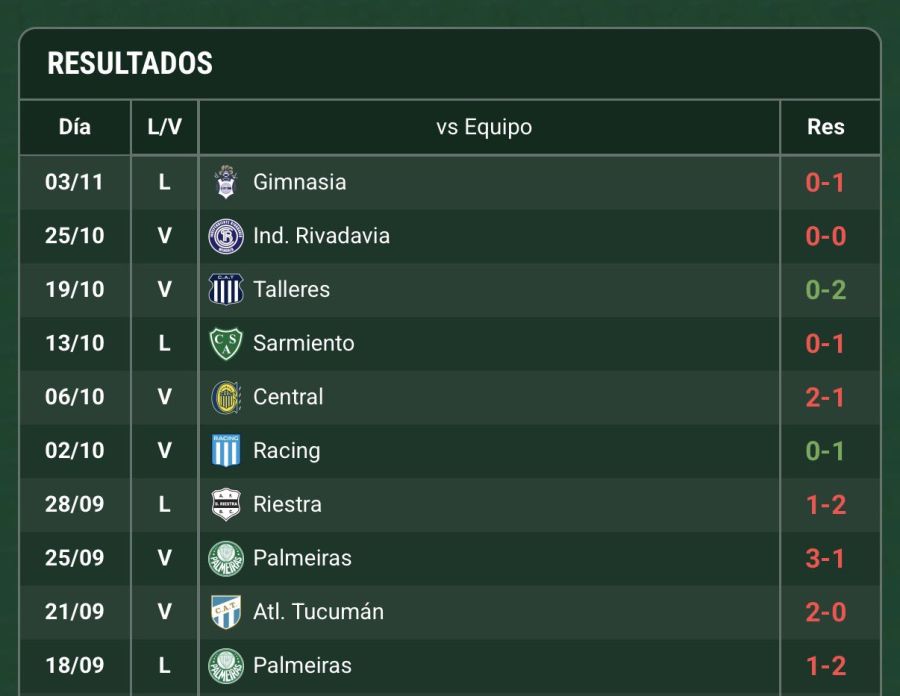Select the Racing club emblem
Viewport: 900px width, 696px height.
[x=226, y=450]
